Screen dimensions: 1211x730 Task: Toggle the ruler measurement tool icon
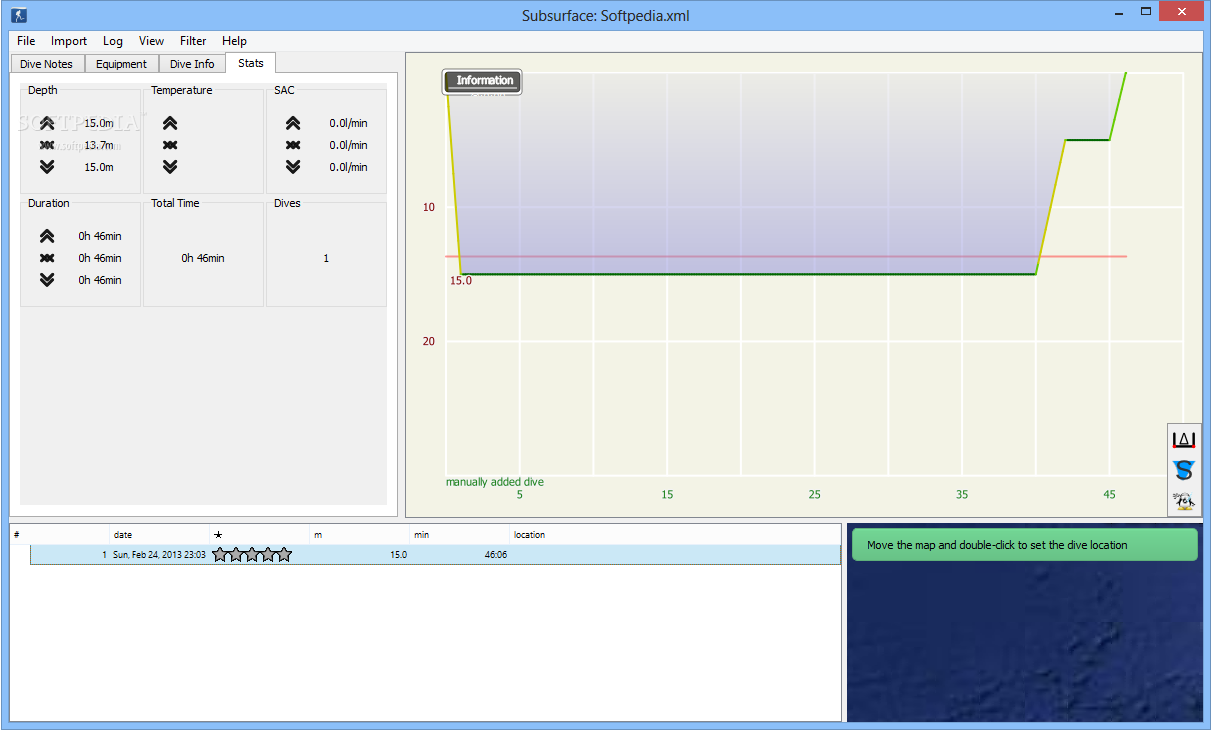tap(1184, 440)
